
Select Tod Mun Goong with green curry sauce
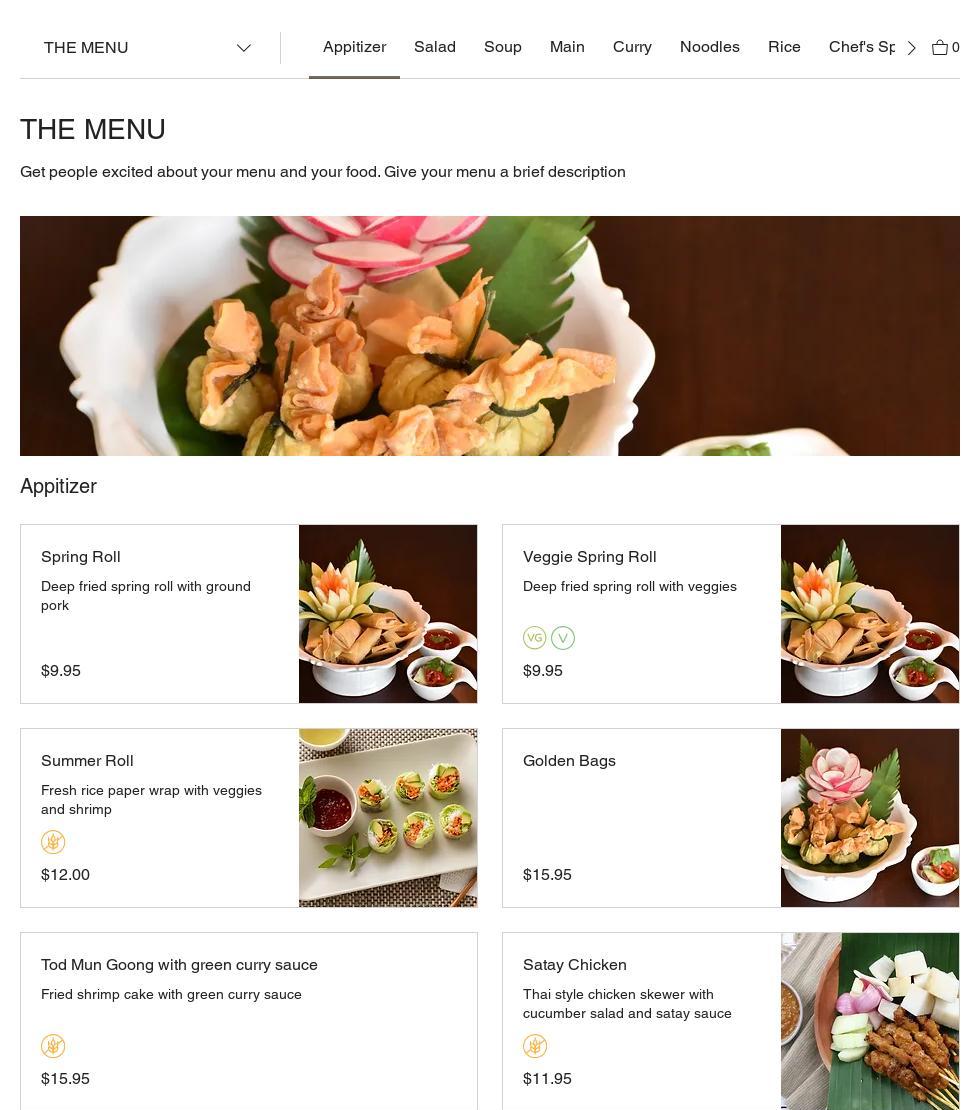tap(179, 965)
